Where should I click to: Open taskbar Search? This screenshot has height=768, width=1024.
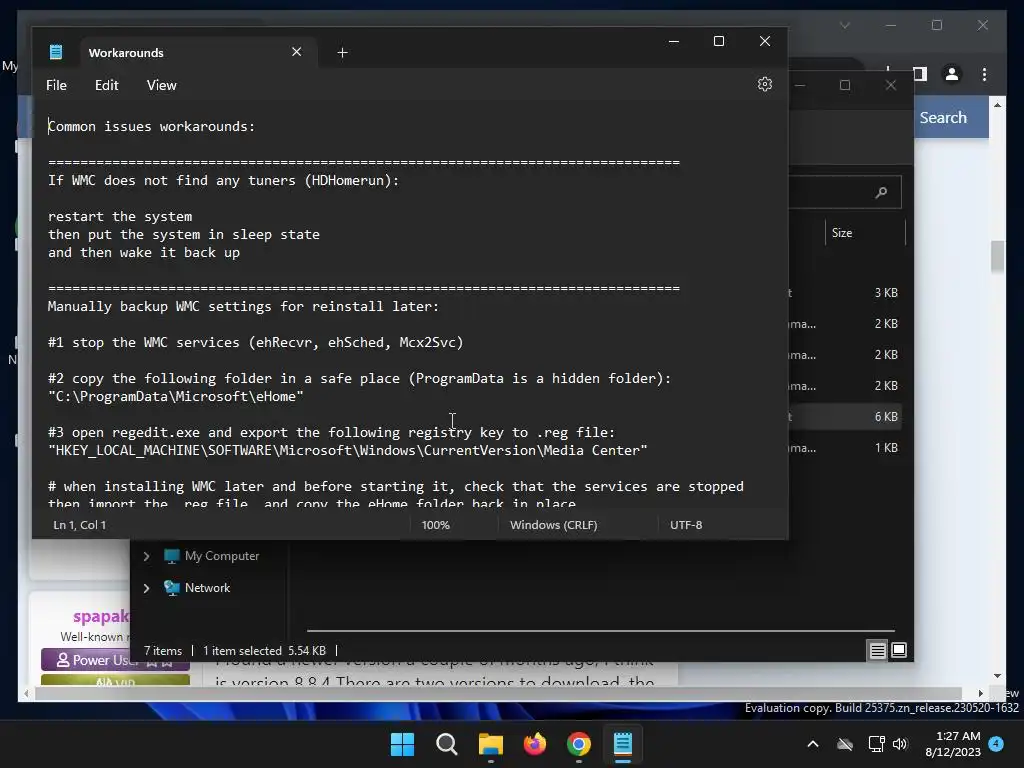point(447,744)
